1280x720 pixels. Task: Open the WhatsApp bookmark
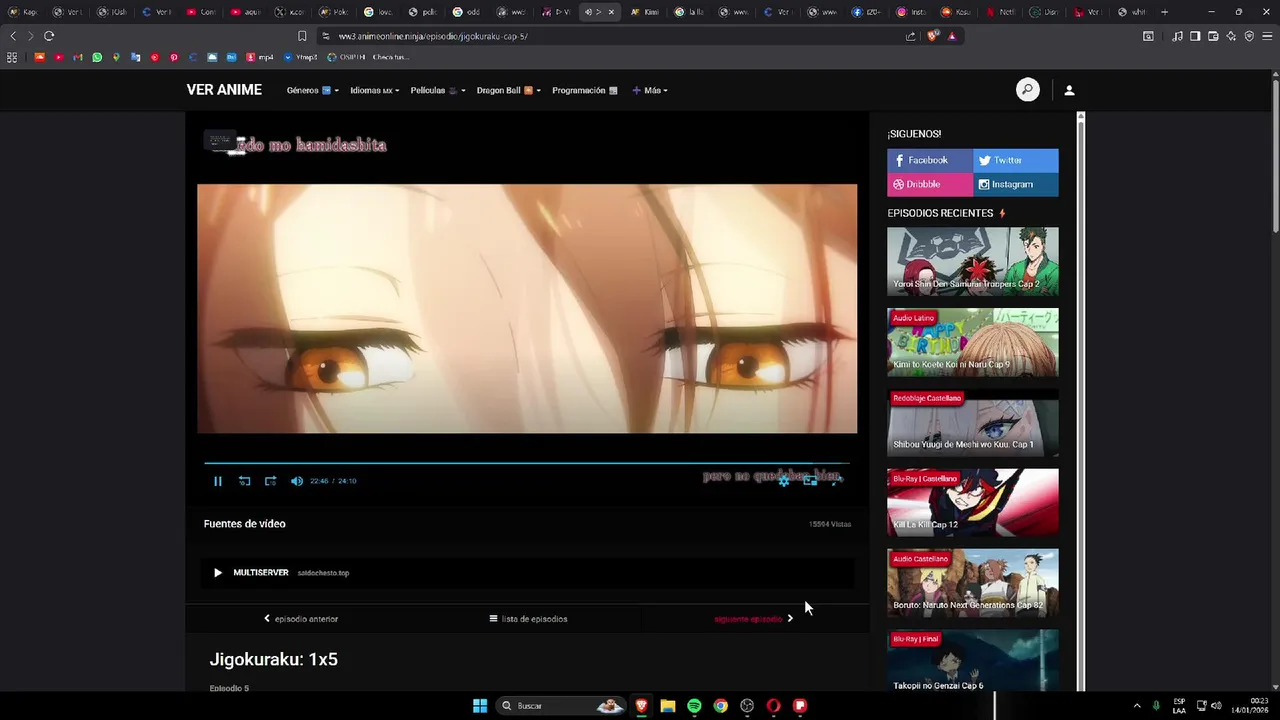pos(97,57)
